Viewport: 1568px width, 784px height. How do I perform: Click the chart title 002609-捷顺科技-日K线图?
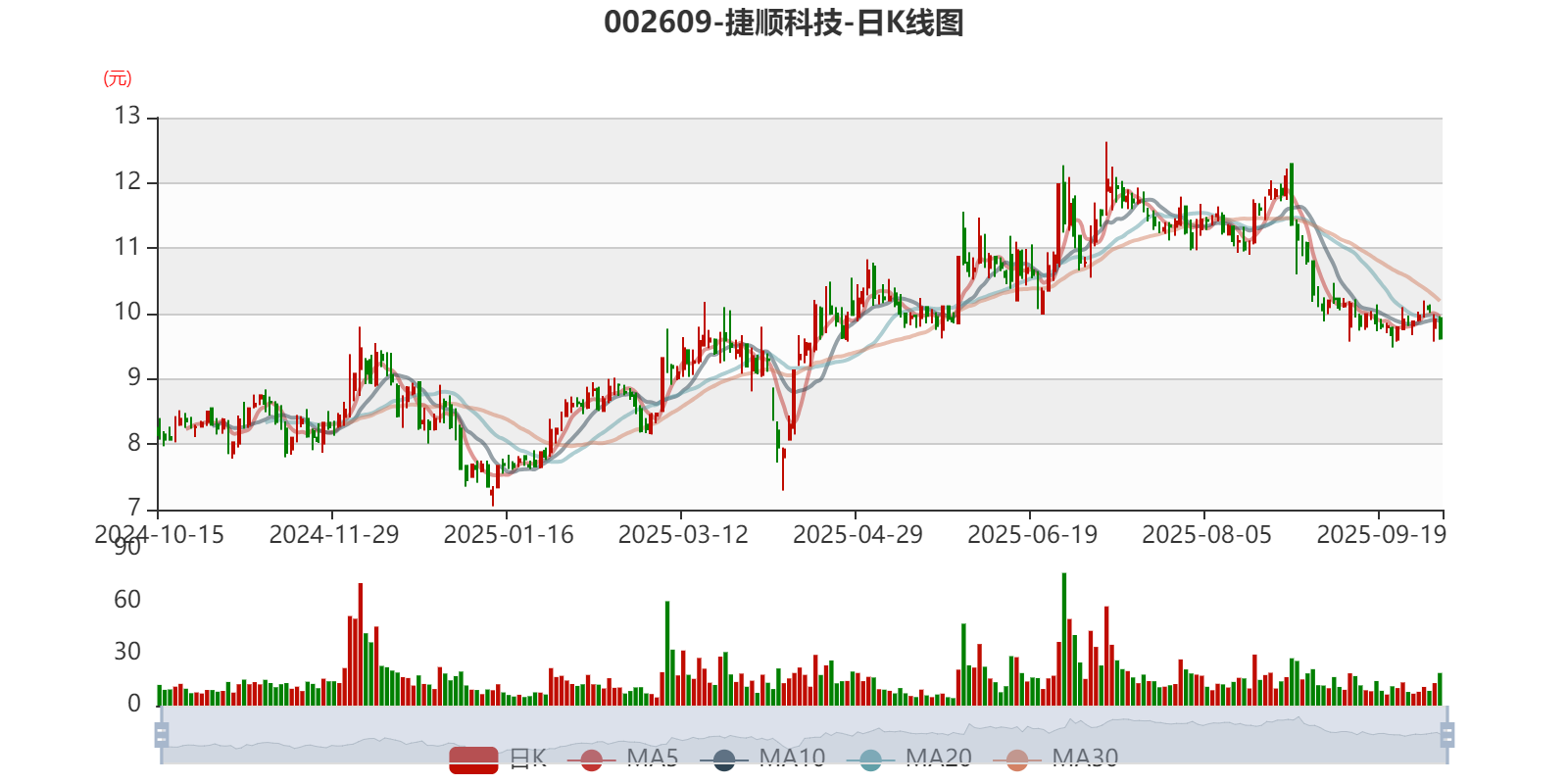784,23
